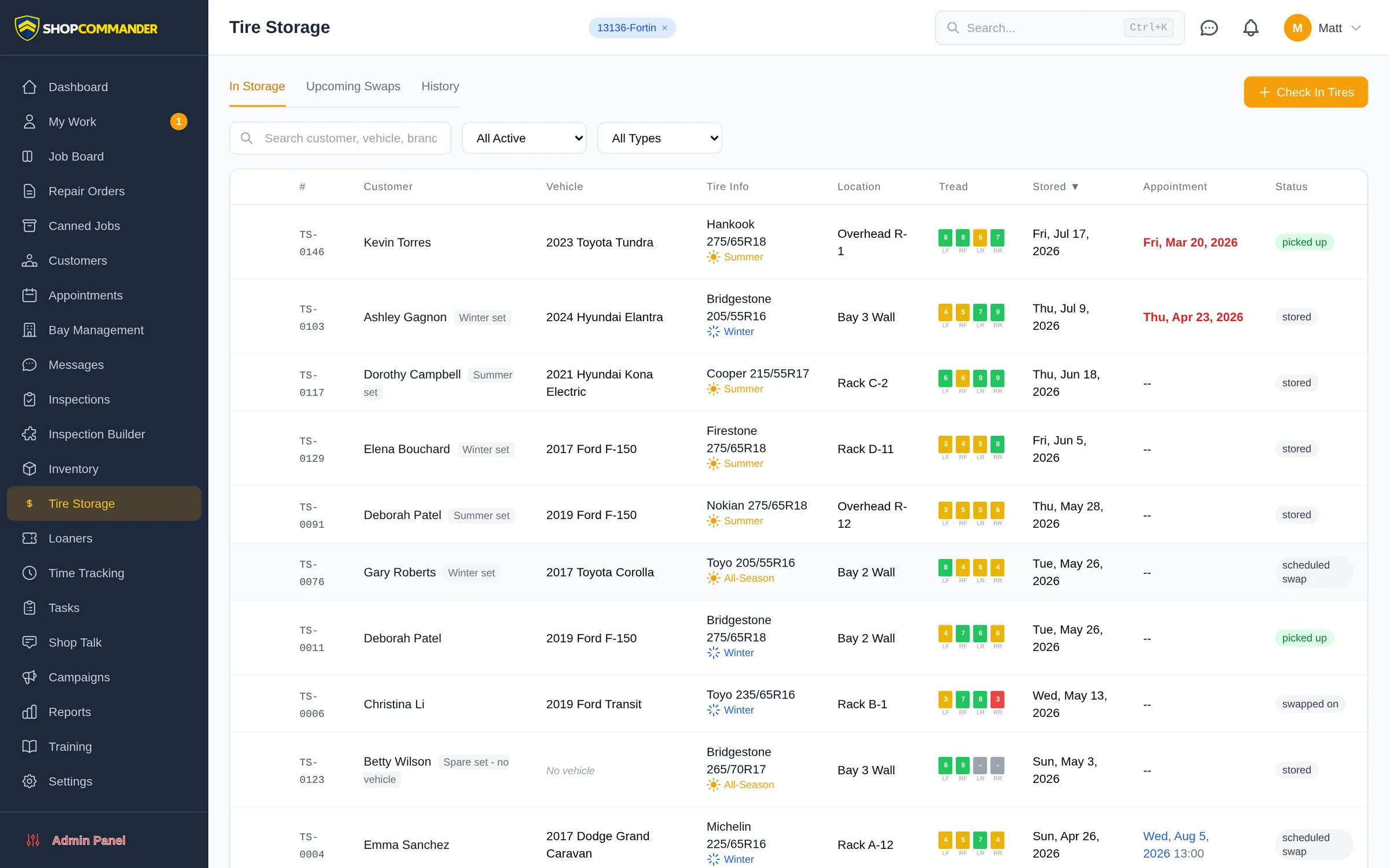Click the ShopCommander shield logo
The width and height of the screenshot is (1389, 868).
[x=27, y=28]
